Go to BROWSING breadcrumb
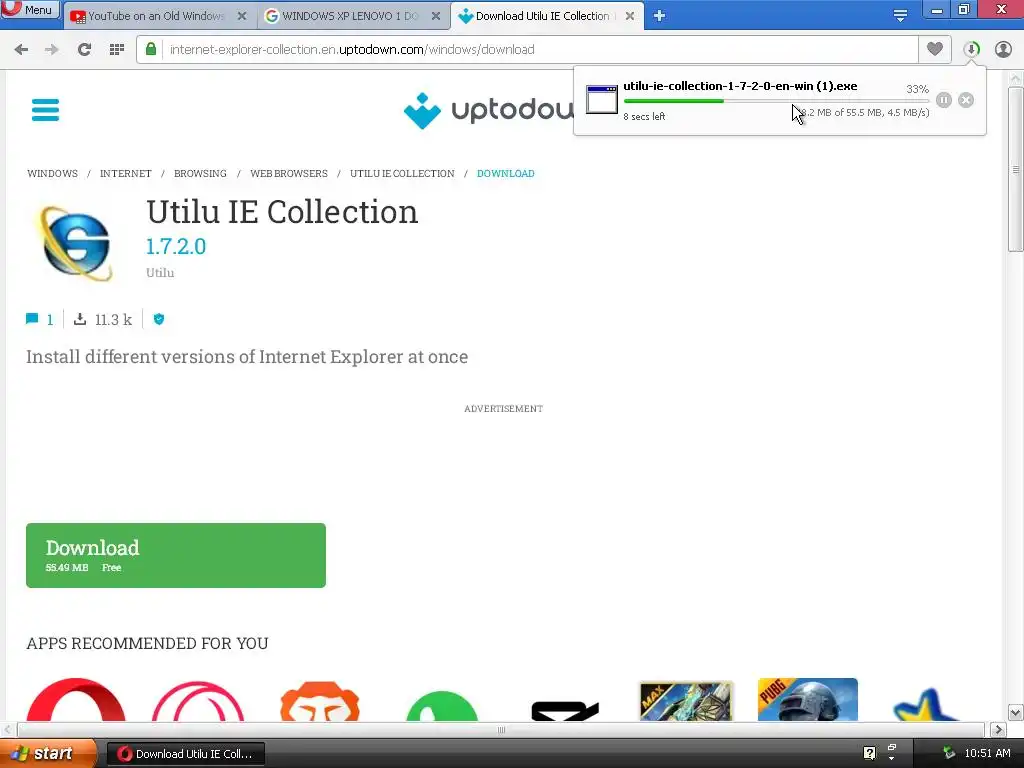 coord(200,174)
